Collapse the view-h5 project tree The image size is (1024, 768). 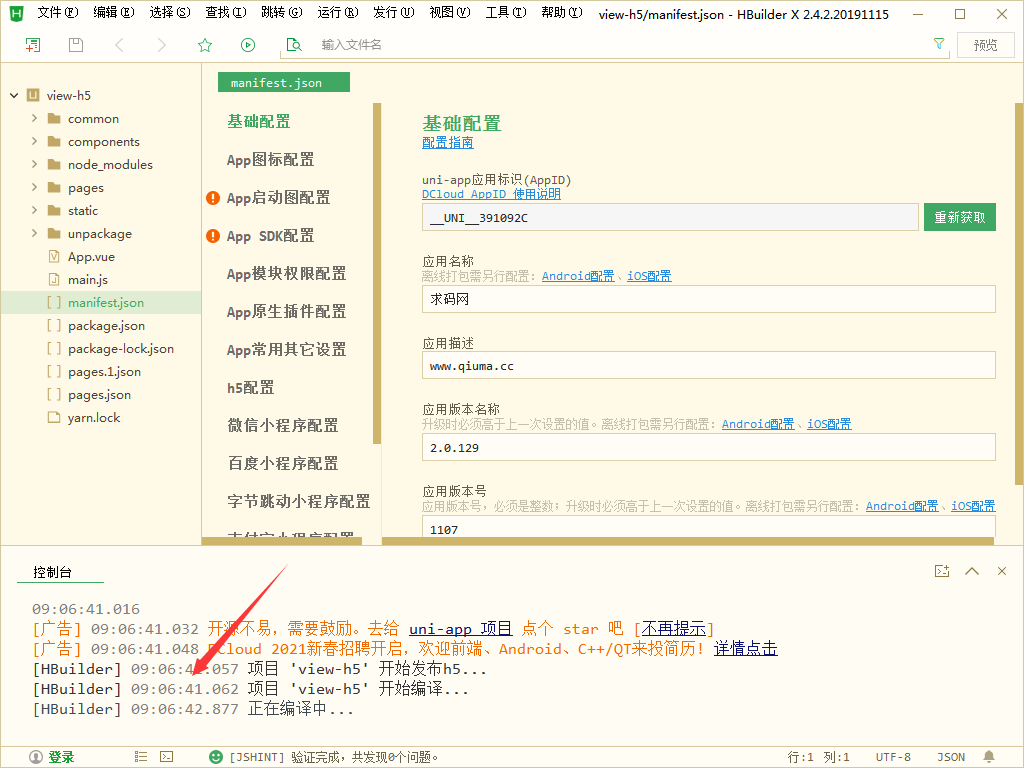pyautogui.click(x=14, y=95)
